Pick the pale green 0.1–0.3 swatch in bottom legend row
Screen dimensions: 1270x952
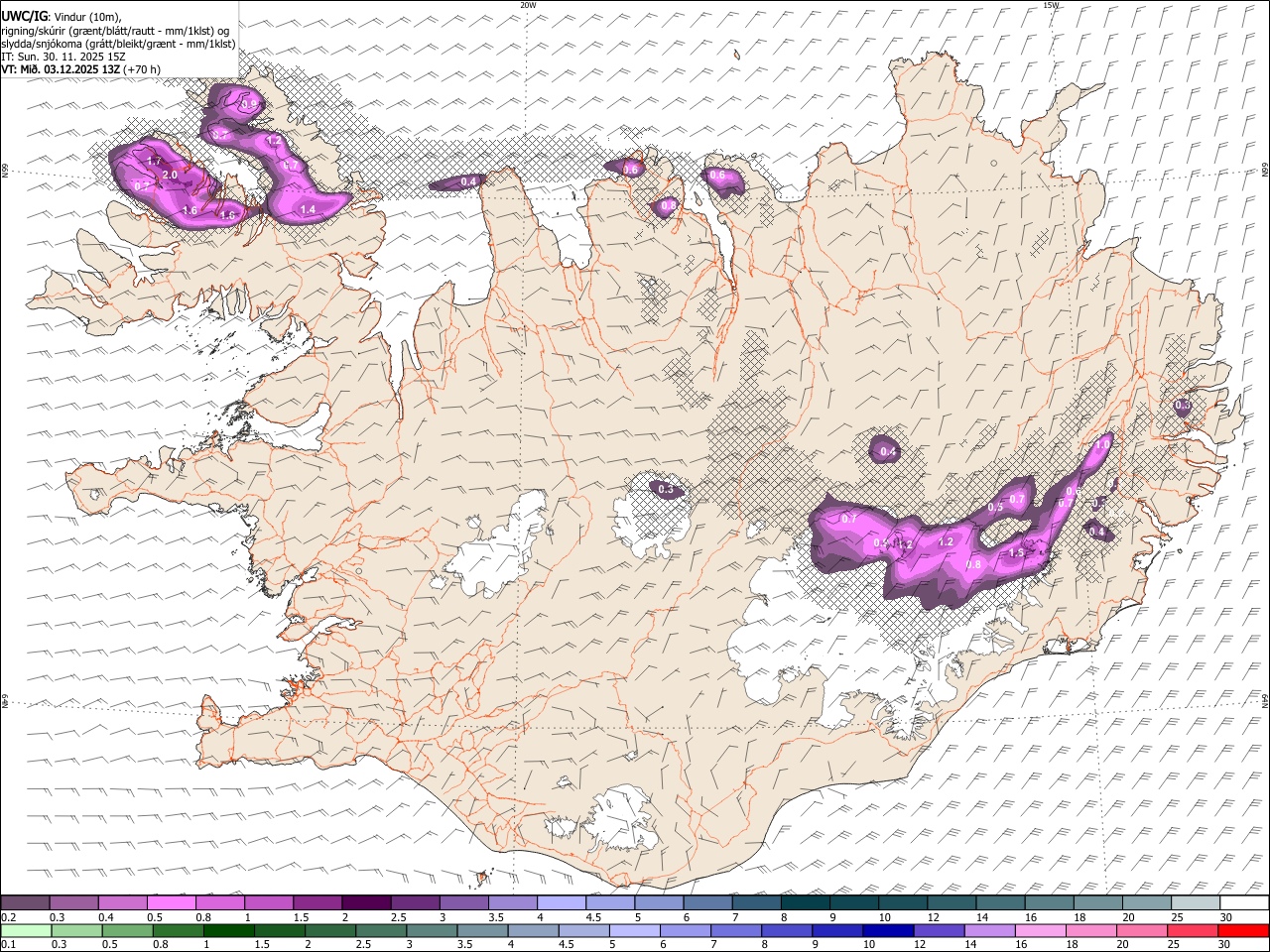click(x=25, y=930)
